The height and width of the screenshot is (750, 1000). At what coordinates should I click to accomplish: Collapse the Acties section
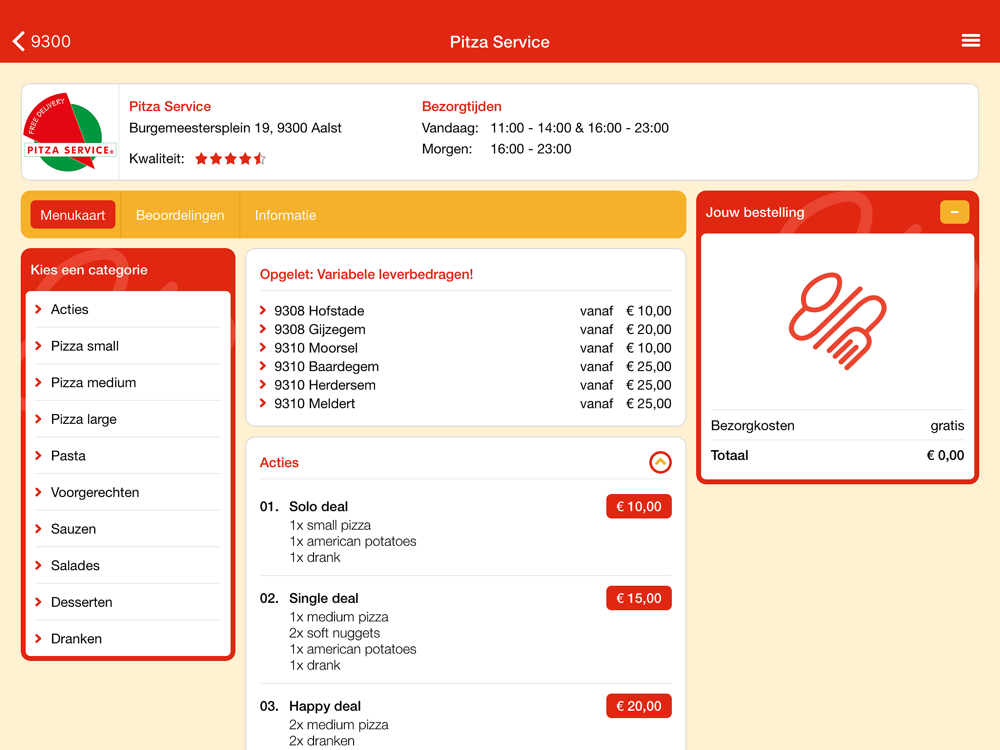coord(660,462)
